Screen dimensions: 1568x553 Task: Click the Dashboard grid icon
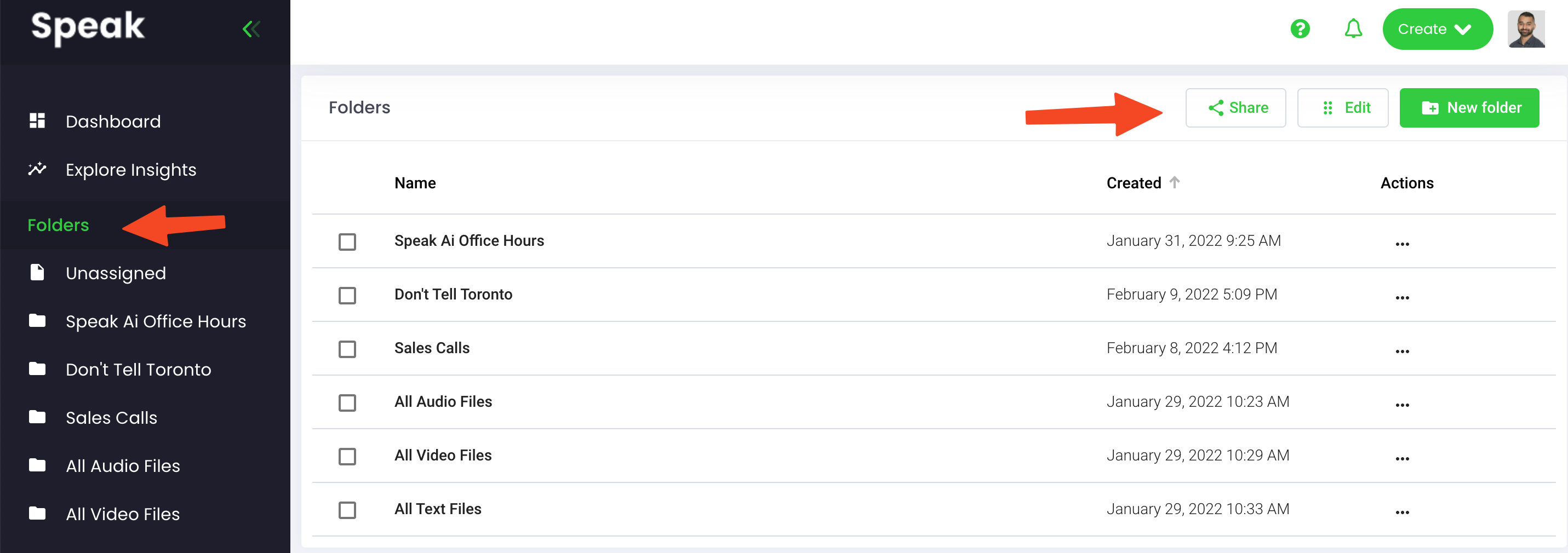click(37, 120)
